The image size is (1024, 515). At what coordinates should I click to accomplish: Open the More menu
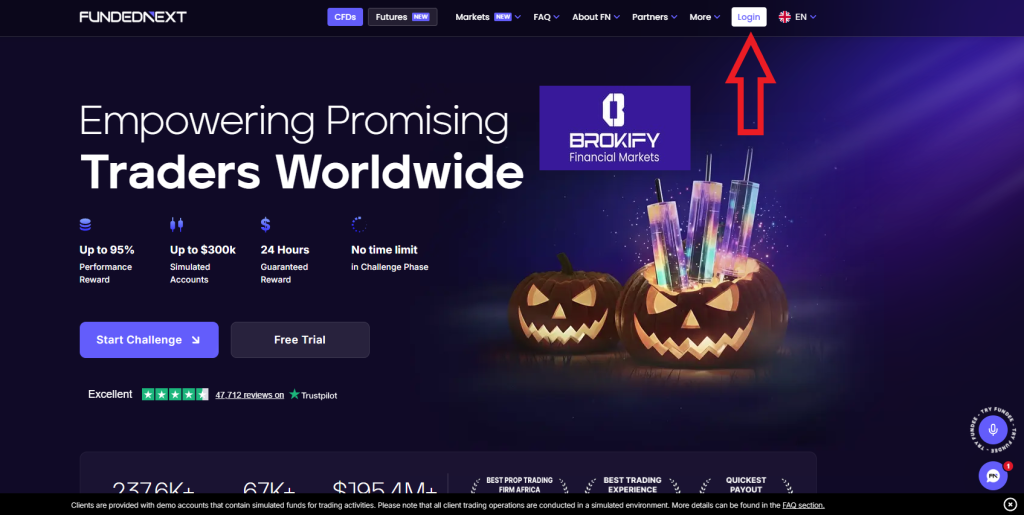click(705, 17)
